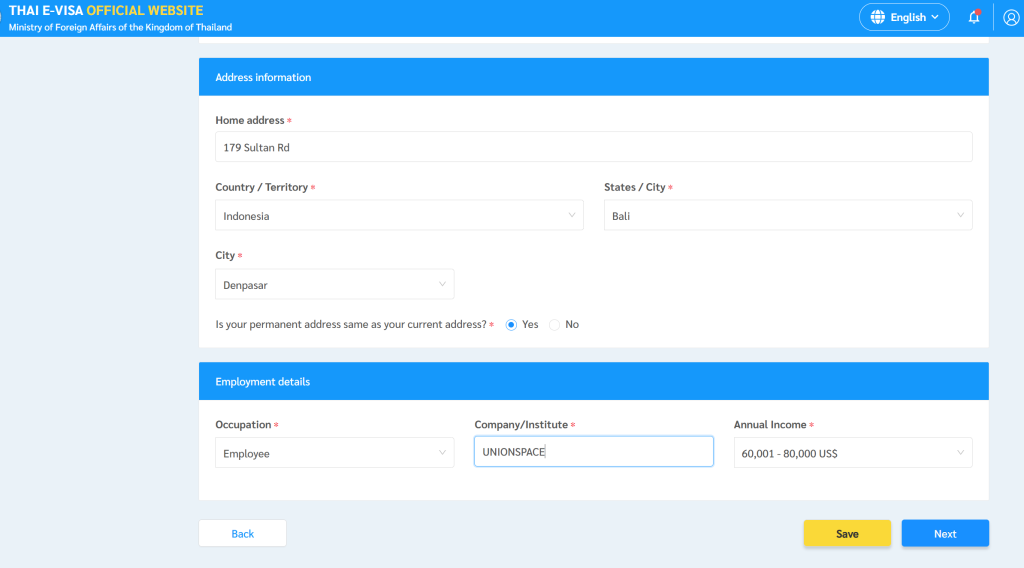Open the Country / Territory dropdown

tap(399, 215)
